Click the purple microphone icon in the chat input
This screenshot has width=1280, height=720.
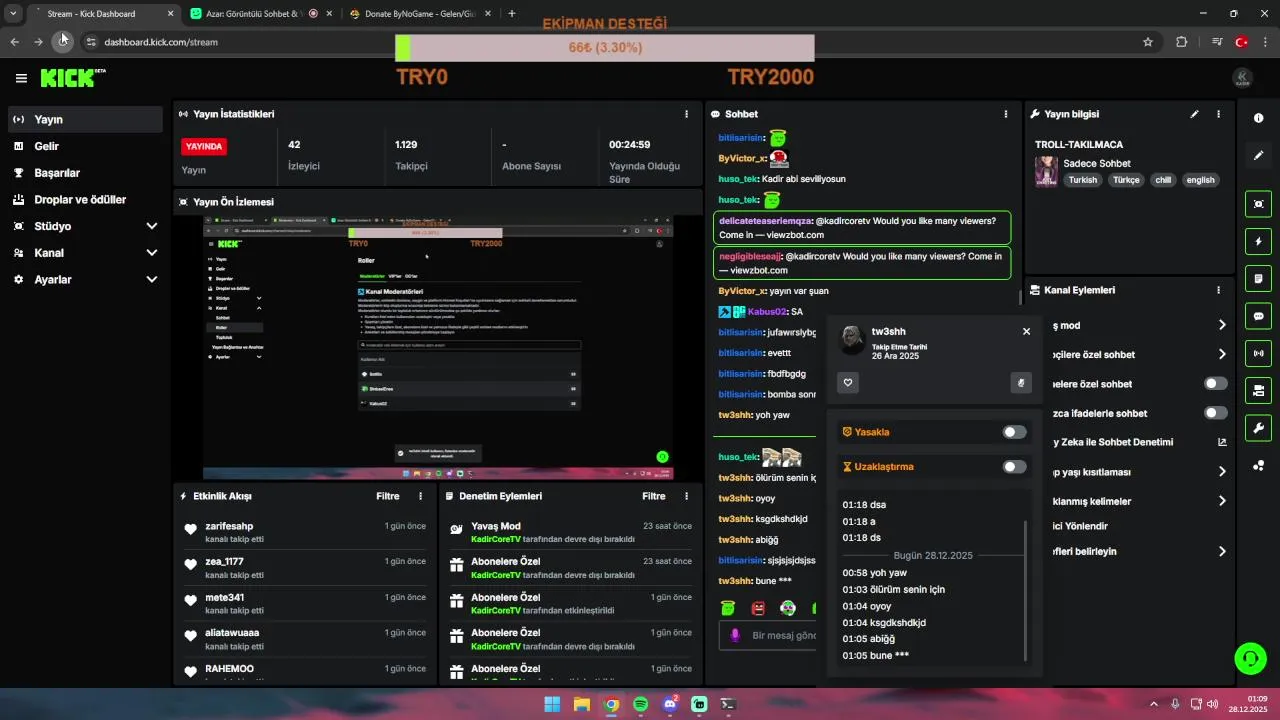735,635
